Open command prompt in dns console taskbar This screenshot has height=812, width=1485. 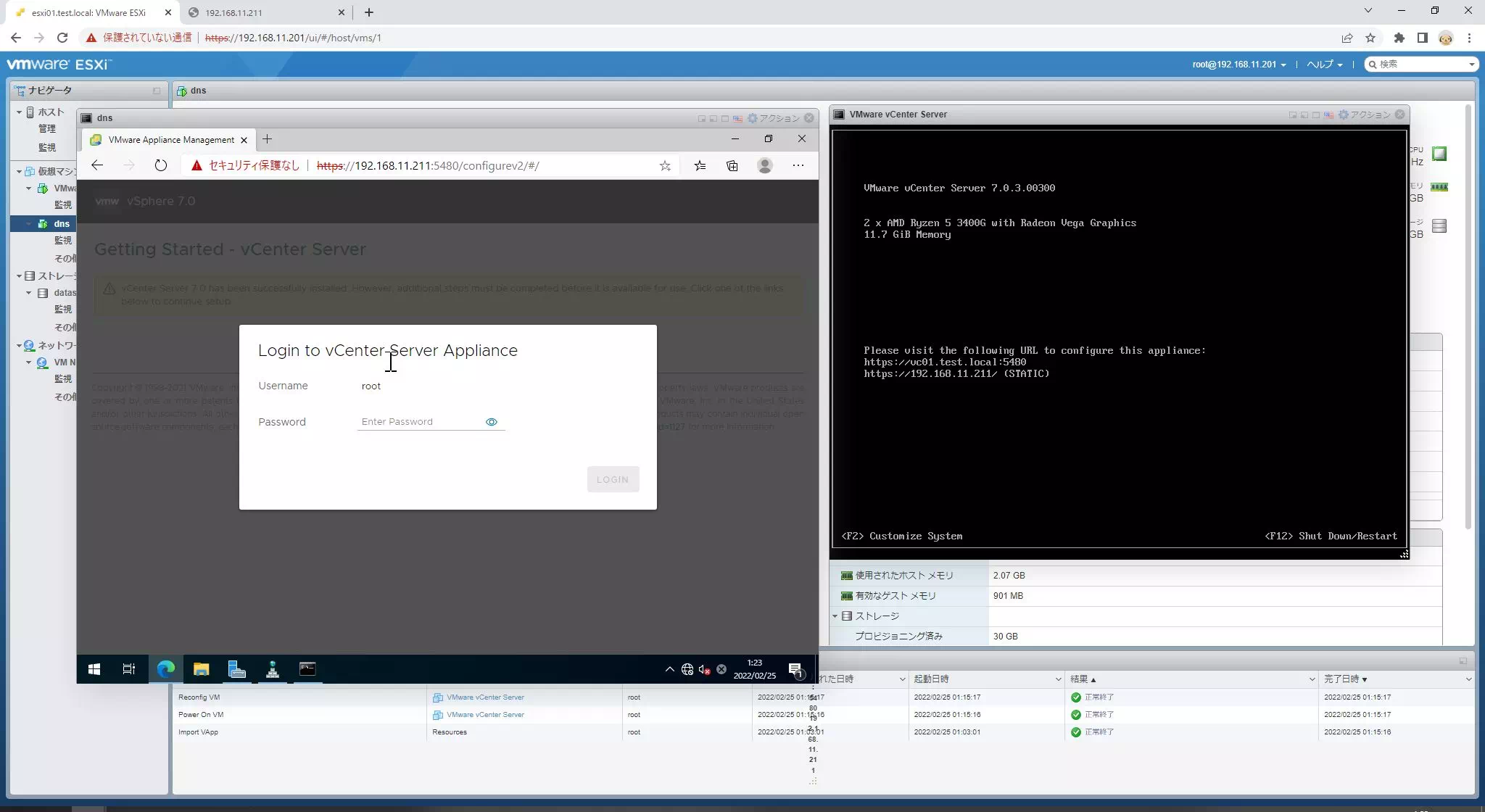click(307, 669)
